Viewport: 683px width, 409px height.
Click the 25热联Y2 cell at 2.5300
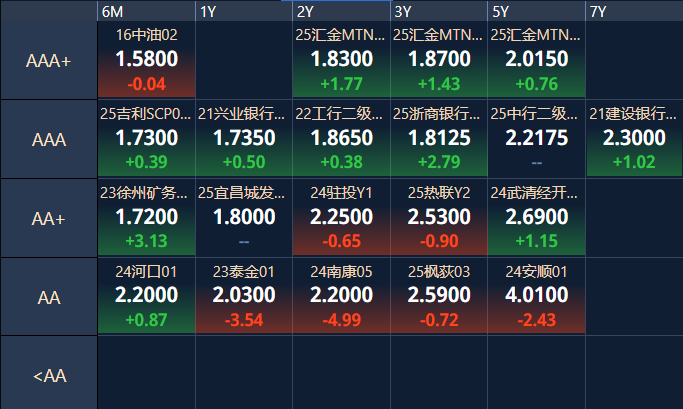coord(439,217)
